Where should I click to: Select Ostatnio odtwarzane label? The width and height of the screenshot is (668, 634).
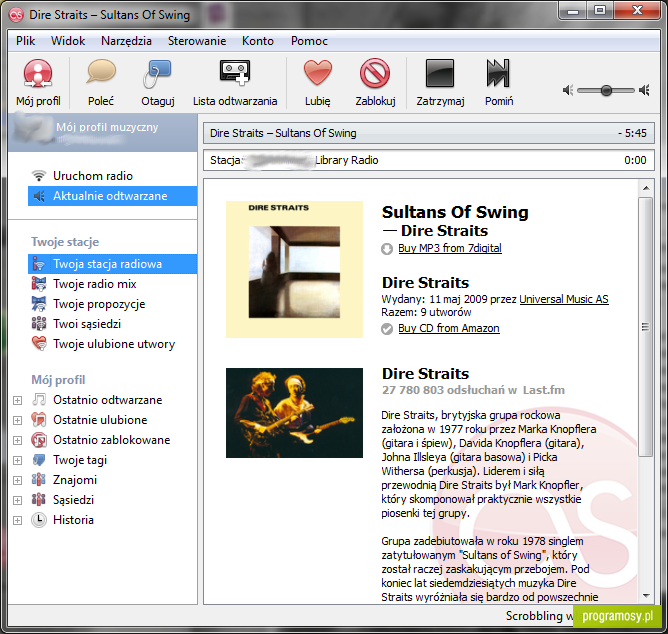pos(107,400)
